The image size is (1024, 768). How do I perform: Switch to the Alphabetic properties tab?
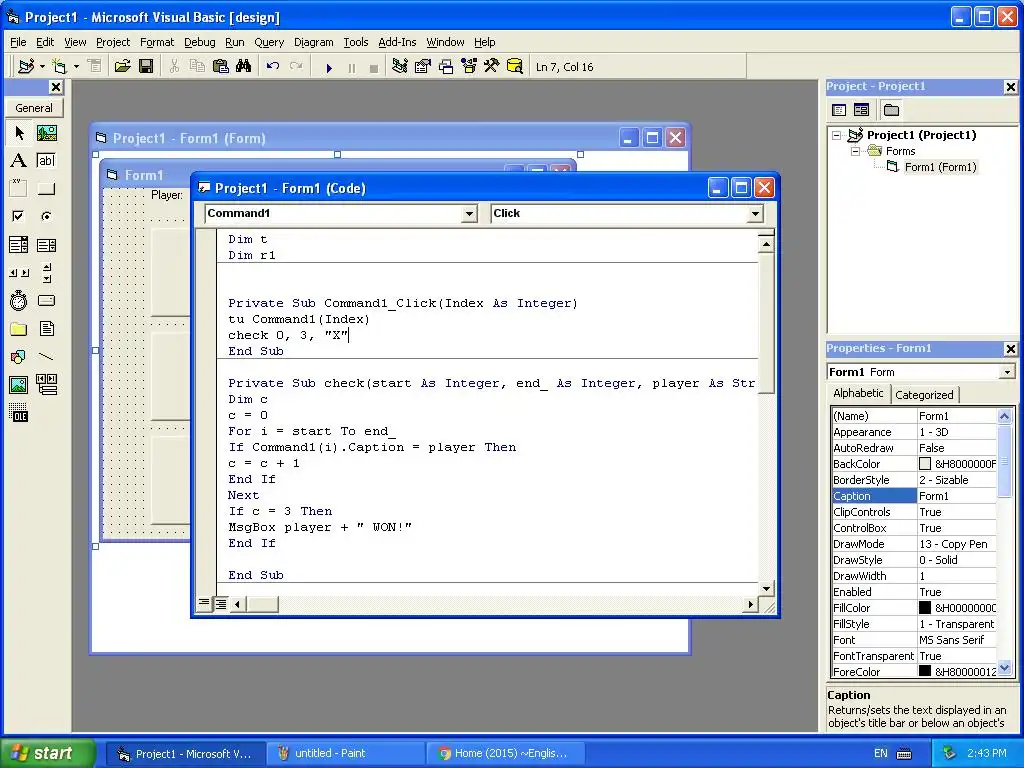click(858, 393)
